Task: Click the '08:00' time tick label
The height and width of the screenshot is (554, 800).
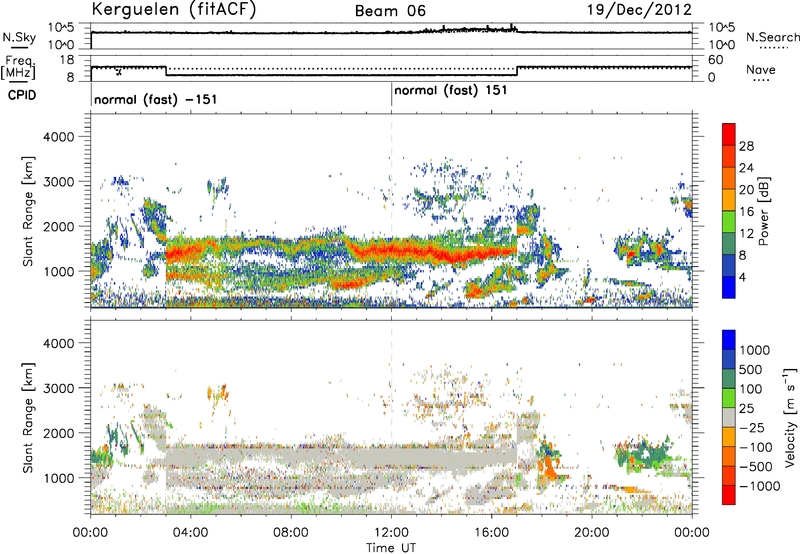Action: 291,533
